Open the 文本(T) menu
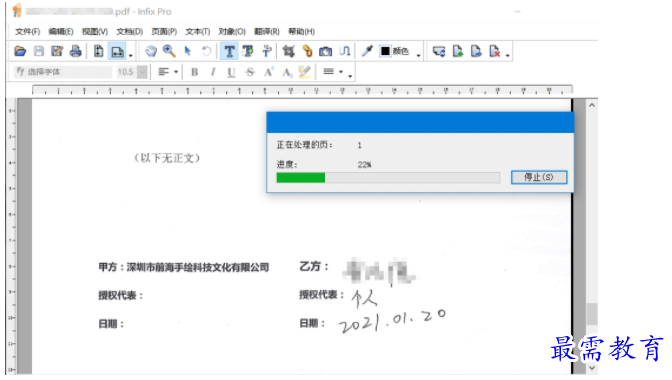672x380 pixels. click(198, 32)
